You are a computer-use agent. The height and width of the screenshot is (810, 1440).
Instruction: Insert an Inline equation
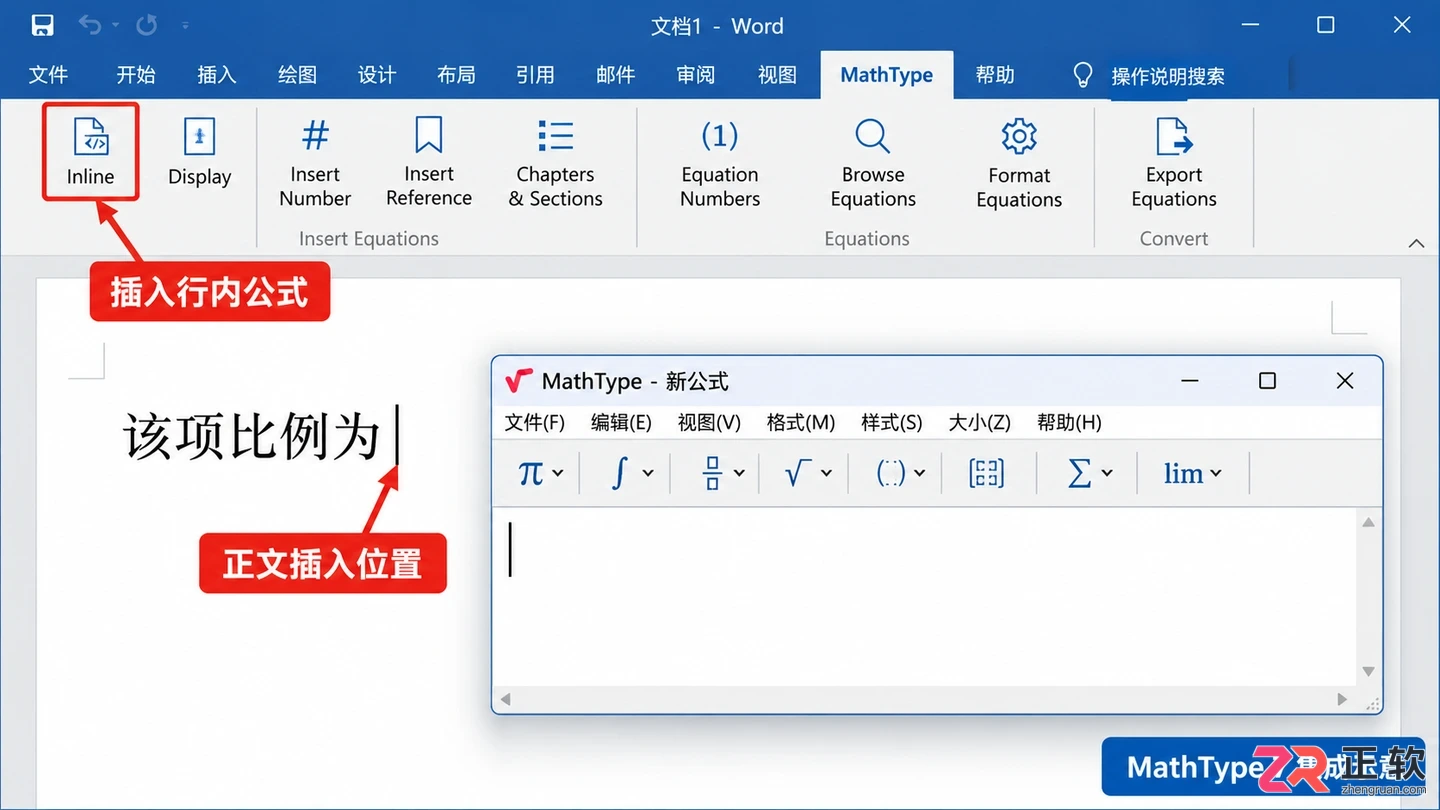[x=90, y=152]
